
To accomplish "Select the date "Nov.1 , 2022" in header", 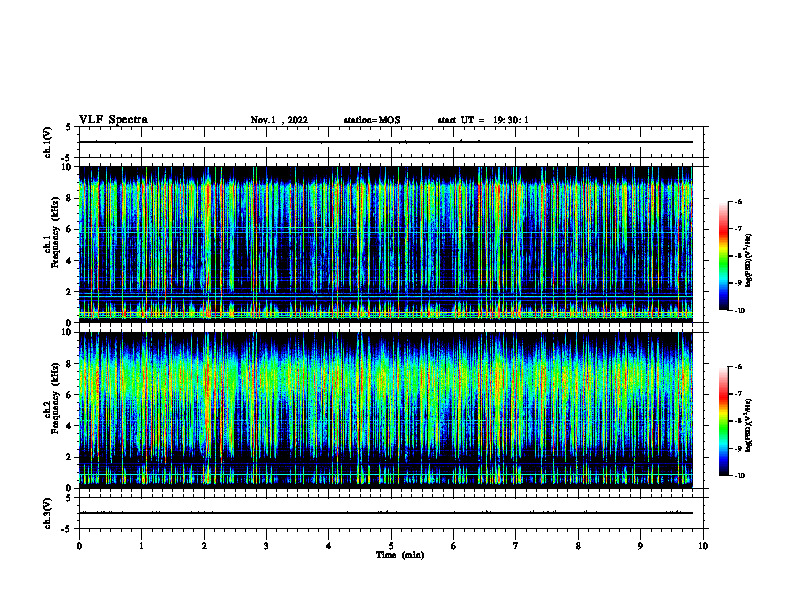I will point(279,120).
